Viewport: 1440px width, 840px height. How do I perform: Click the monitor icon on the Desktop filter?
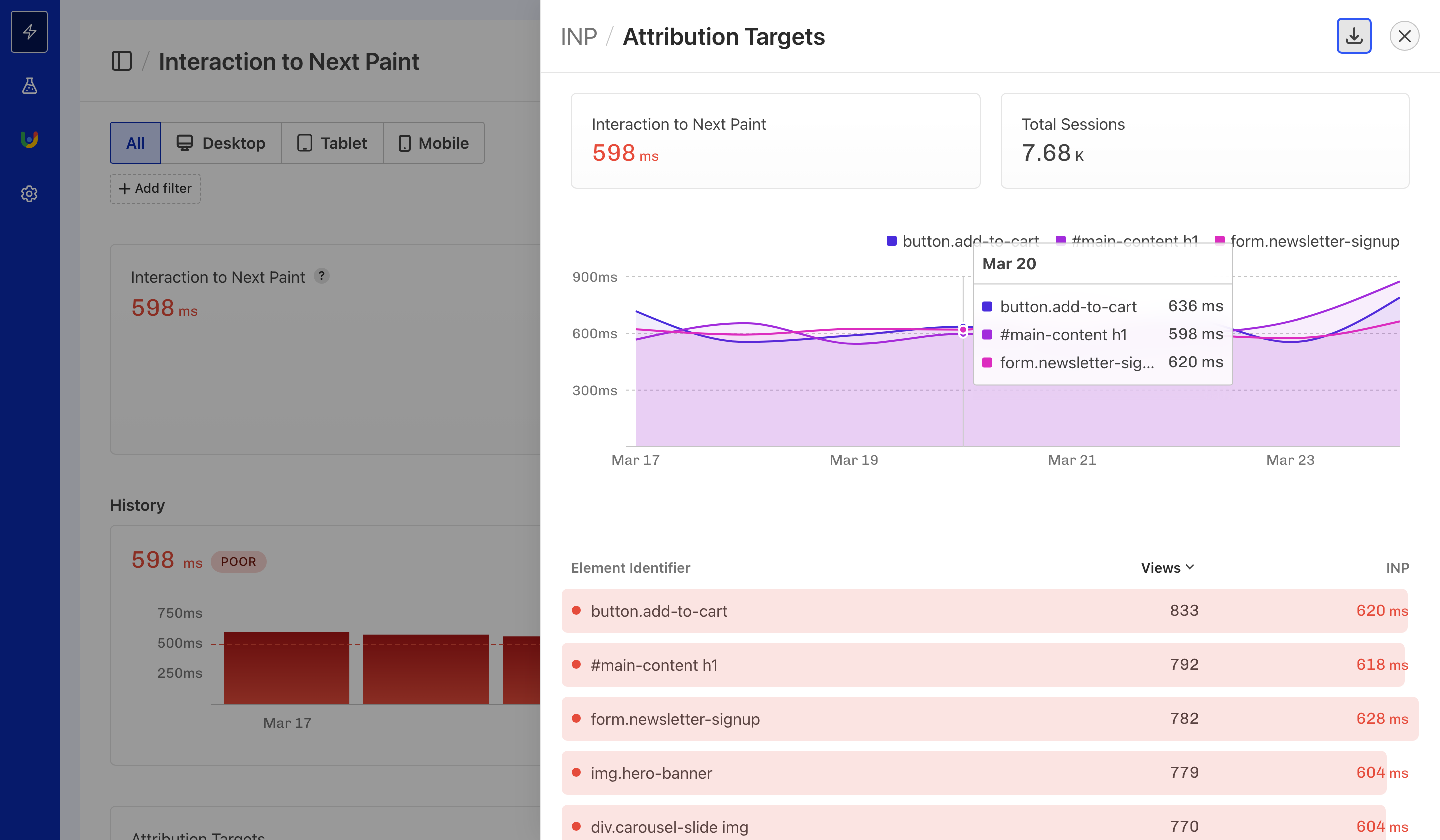pyautogui.click(x=184, y=143)
